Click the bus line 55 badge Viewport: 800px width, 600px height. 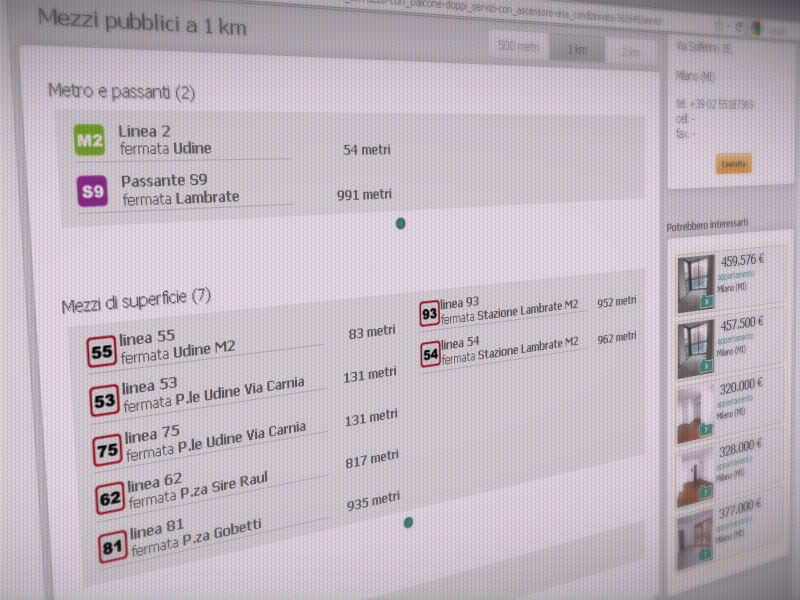pos(102,352)
